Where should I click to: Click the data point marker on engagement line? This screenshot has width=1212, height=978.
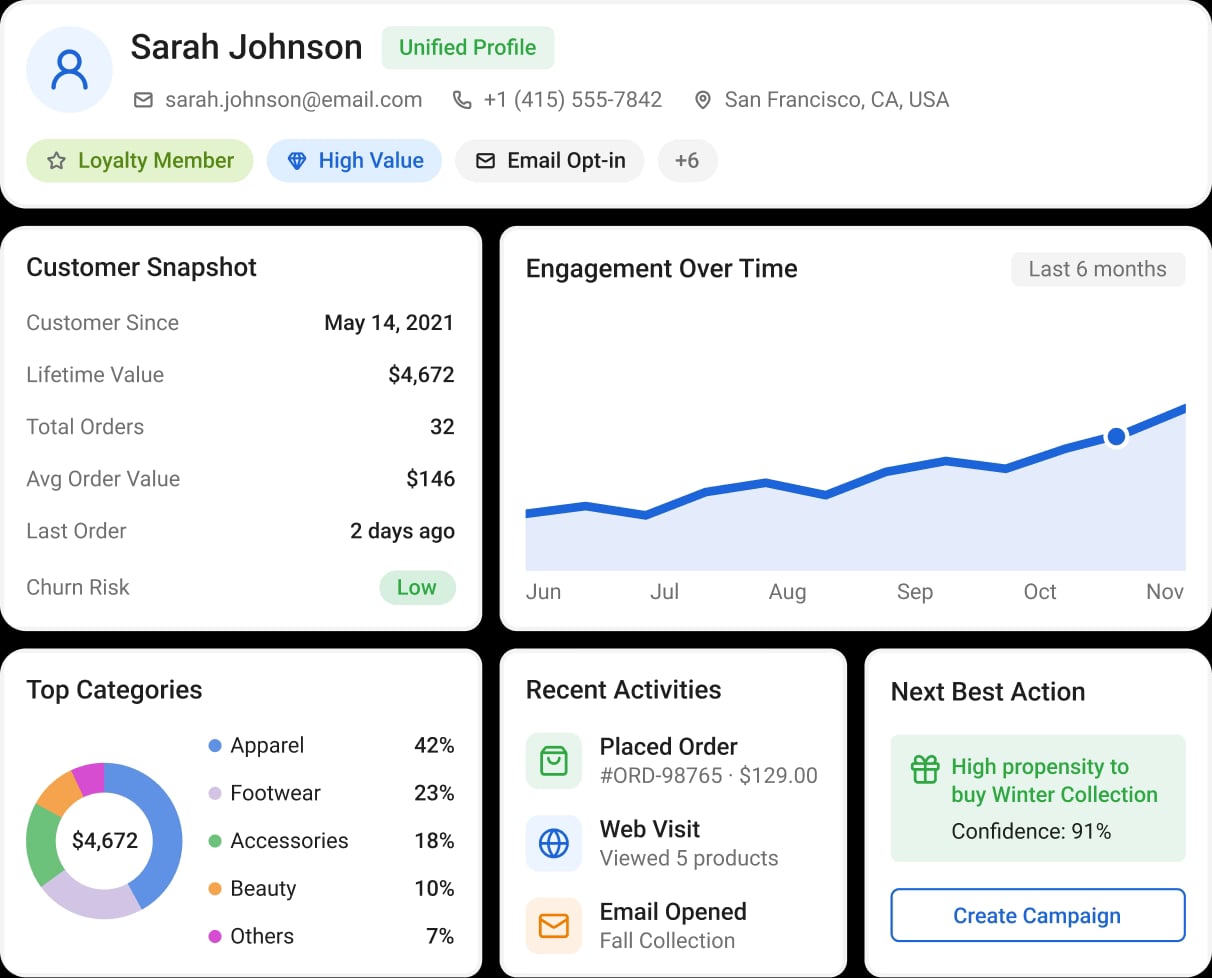pyautogui.click(x=1117, y=437)
